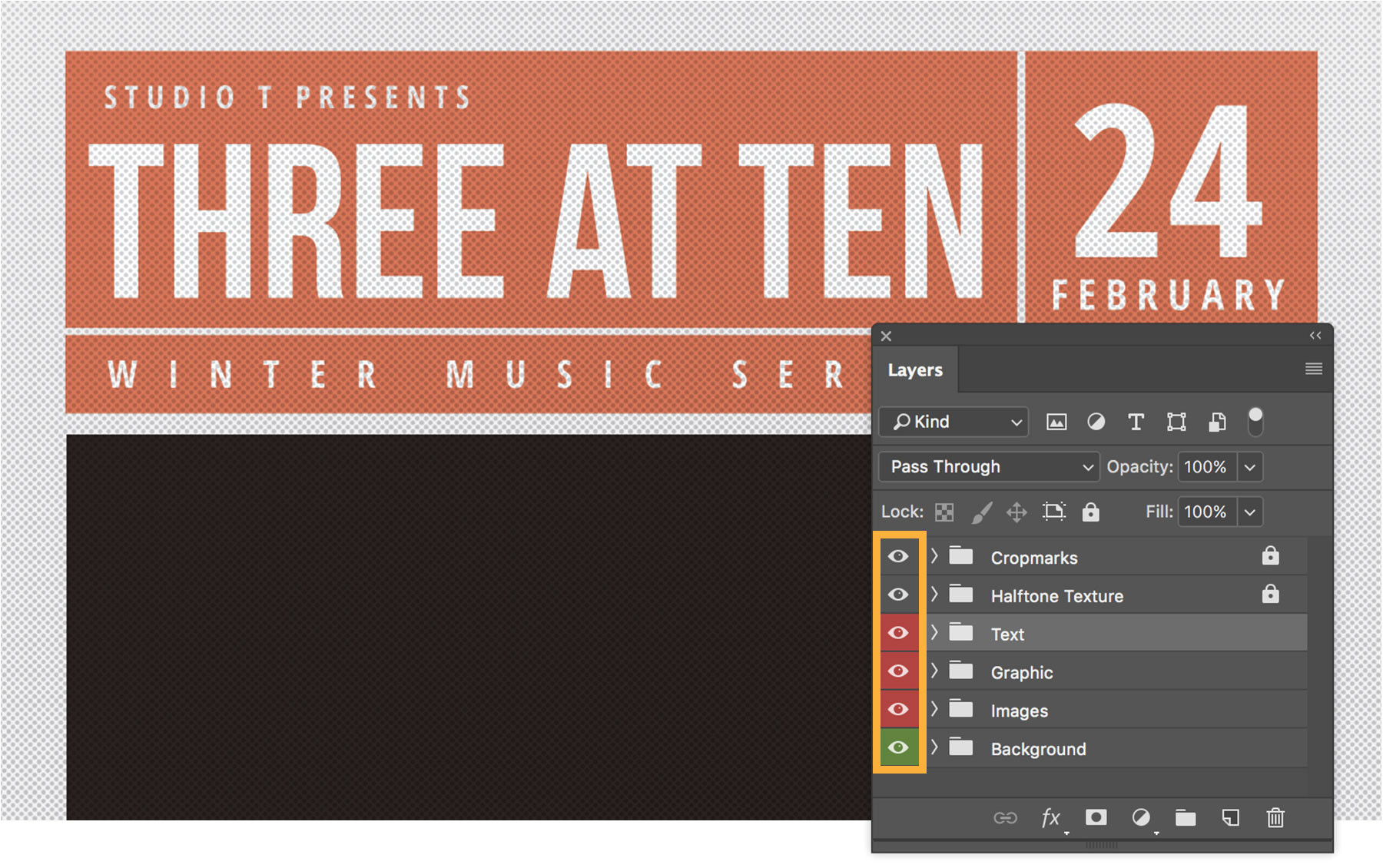Toggle visibility of the Text group

point(898,633)
